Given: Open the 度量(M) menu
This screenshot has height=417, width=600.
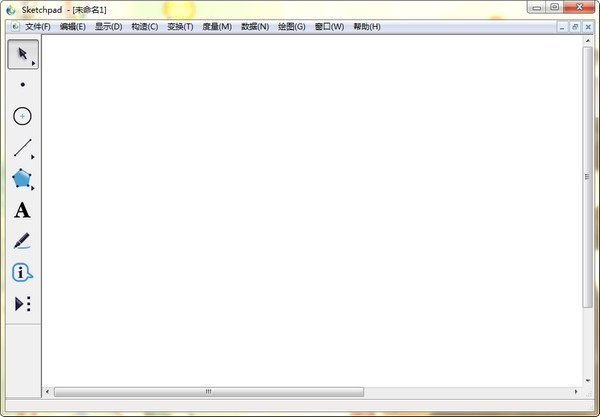Looking at the screenshot, I should pyautogui.click(x=216, y=26).
